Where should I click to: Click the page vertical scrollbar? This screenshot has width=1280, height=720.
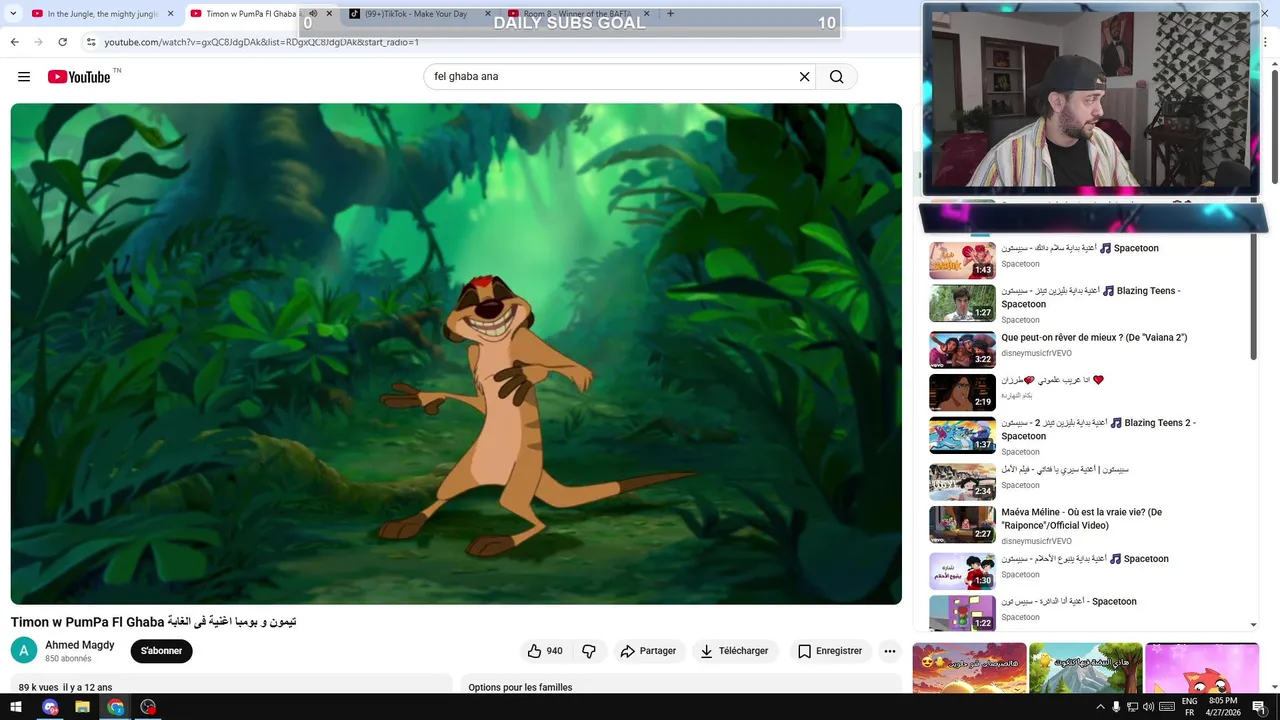(x=1274, y=125)
